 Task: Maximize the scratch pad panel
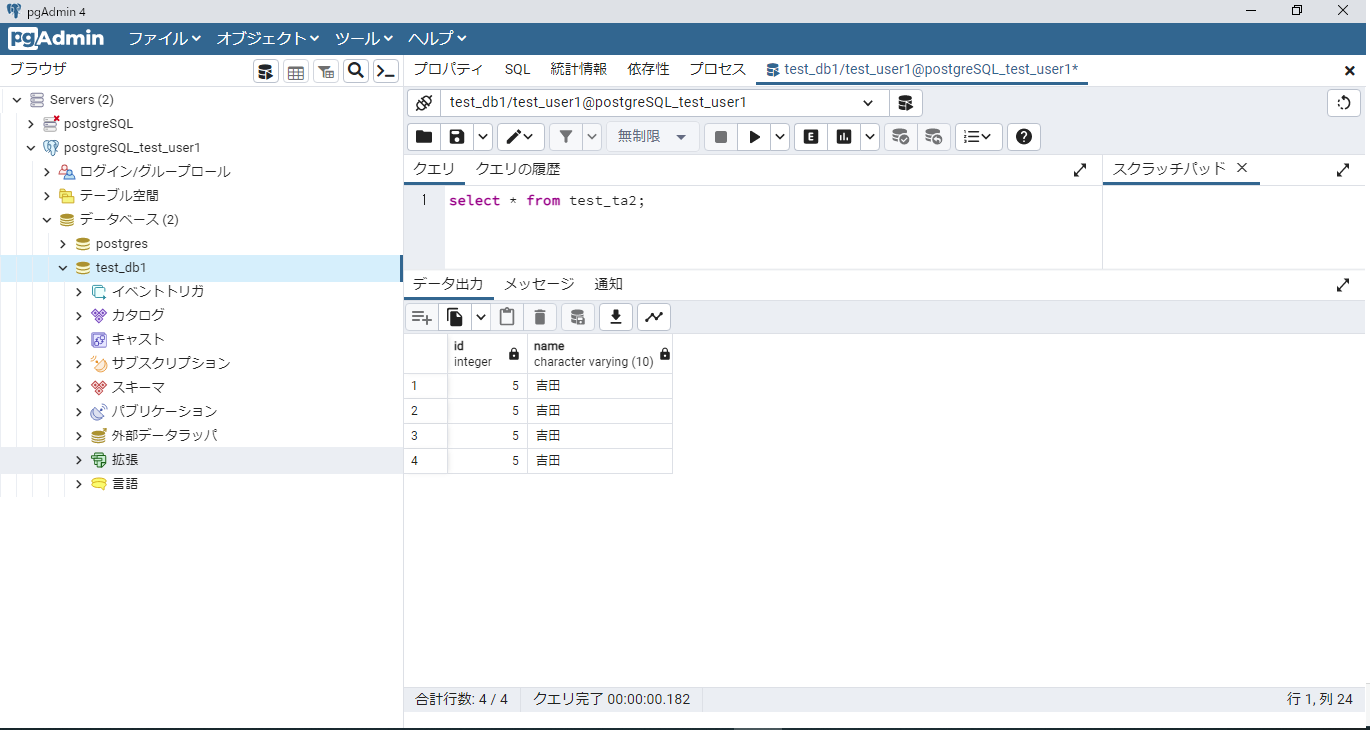coord(1343,171)
